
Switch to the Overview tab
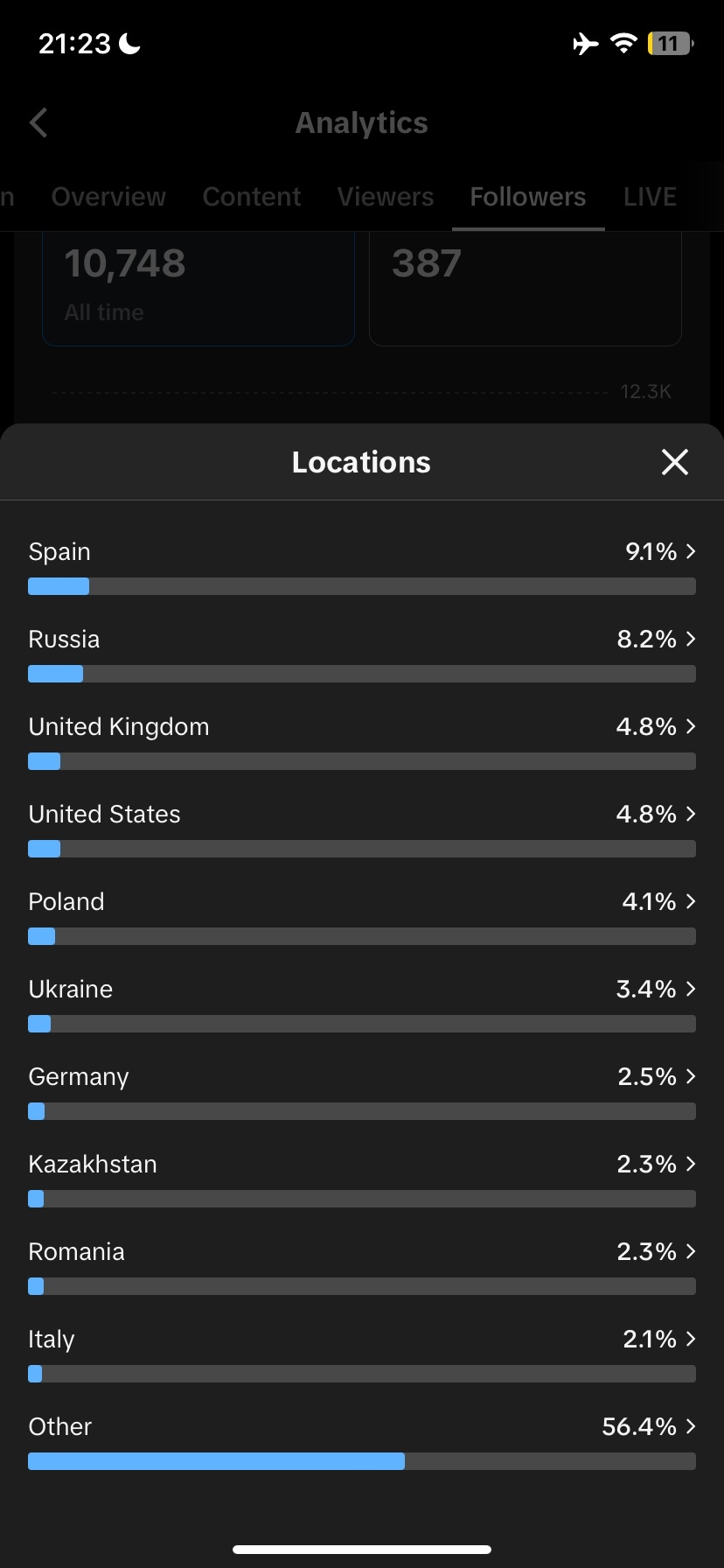point(108,197)
